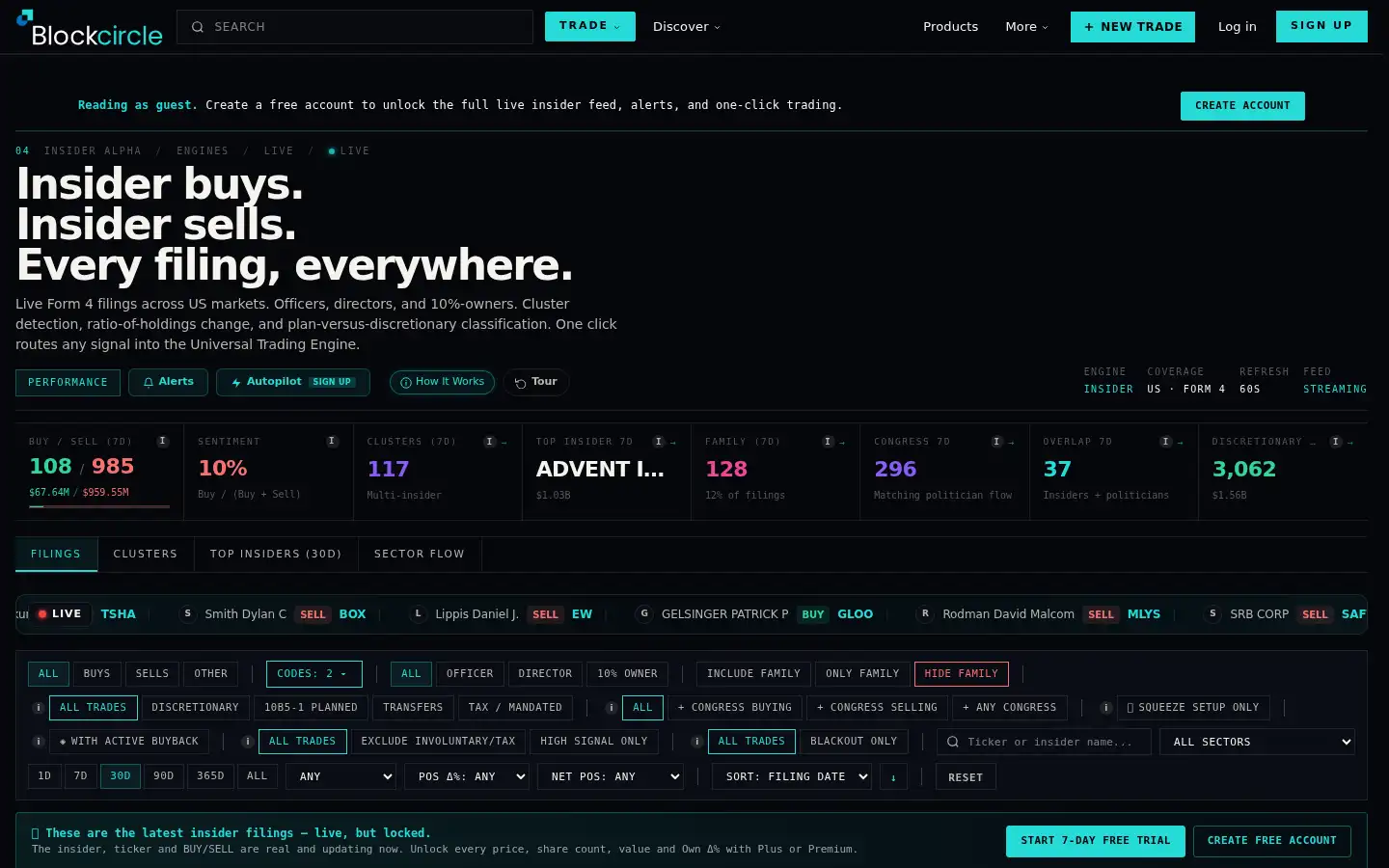Click the arrow icon on Clusters (7D) card
The width and height of the screenshot is (1389, 868).
504,443
